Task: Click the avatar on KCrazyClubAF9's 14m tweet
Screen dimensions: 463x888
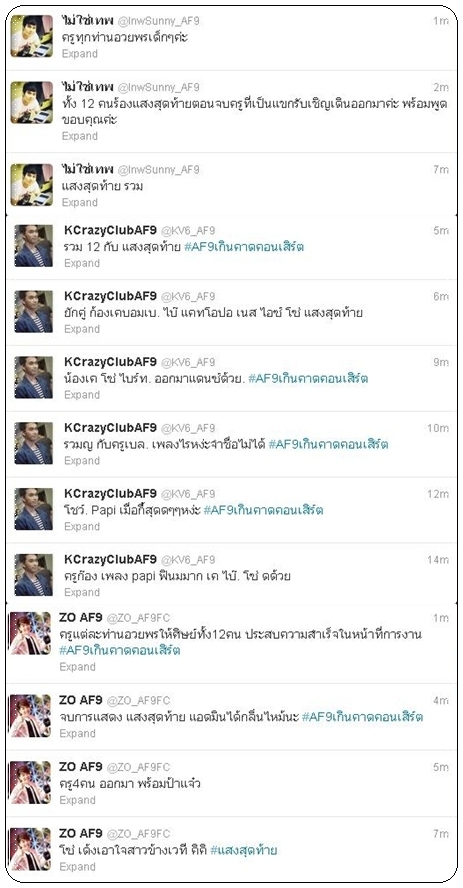Action: (33, 575)
